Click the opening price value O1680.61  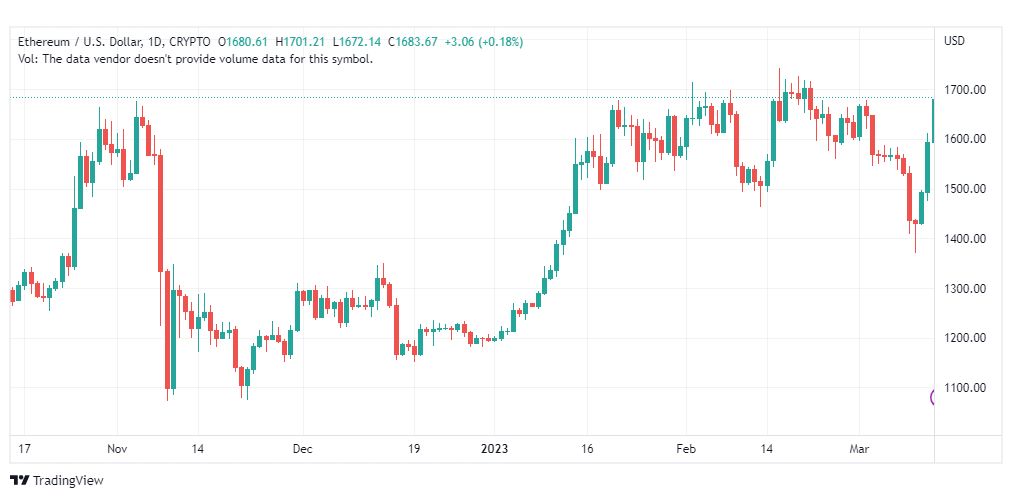[236, 42]
